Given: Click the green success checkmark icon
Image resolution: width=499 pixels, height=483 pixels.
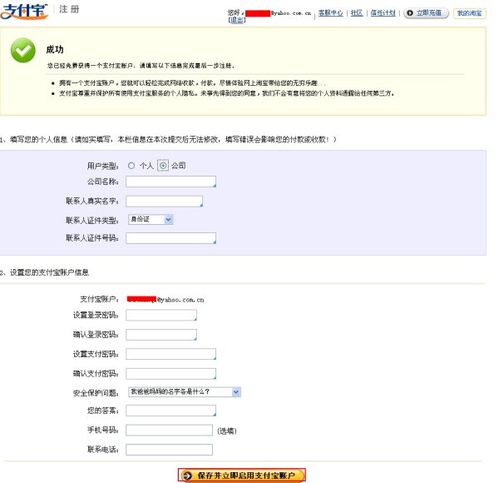Looking at the screenshot, I should click(23, 50).
